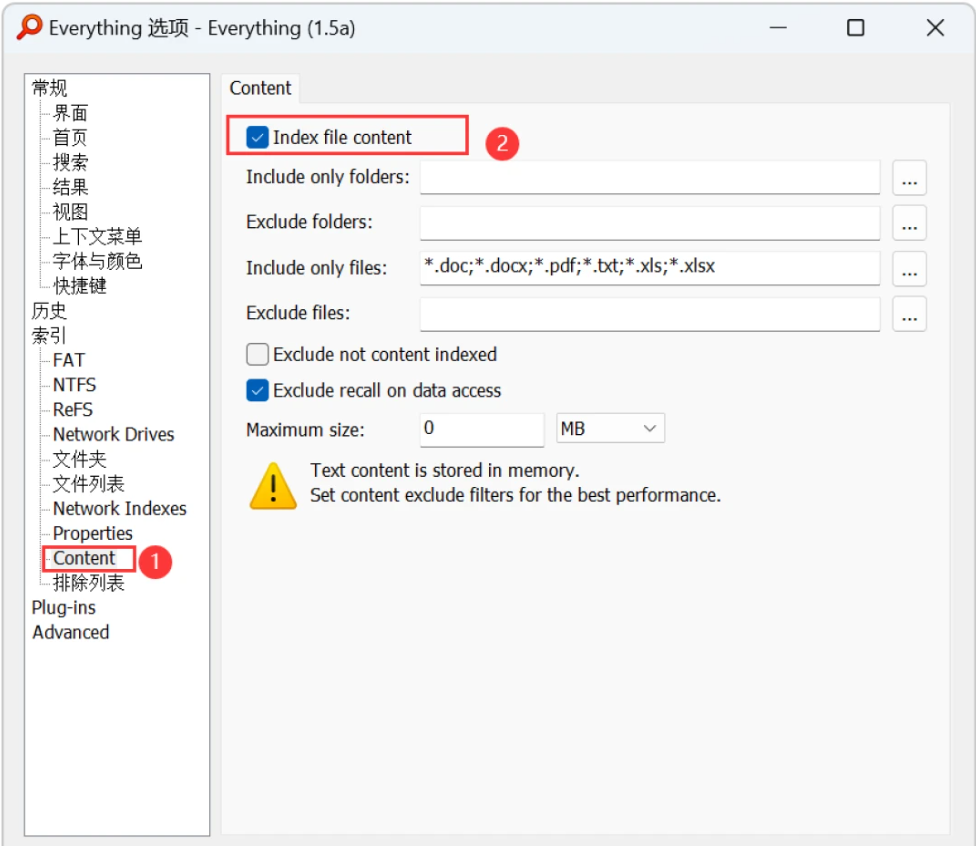Open the NTFS index settings
This screenshot has width=976, height=846.
click(x=75, y=385)
